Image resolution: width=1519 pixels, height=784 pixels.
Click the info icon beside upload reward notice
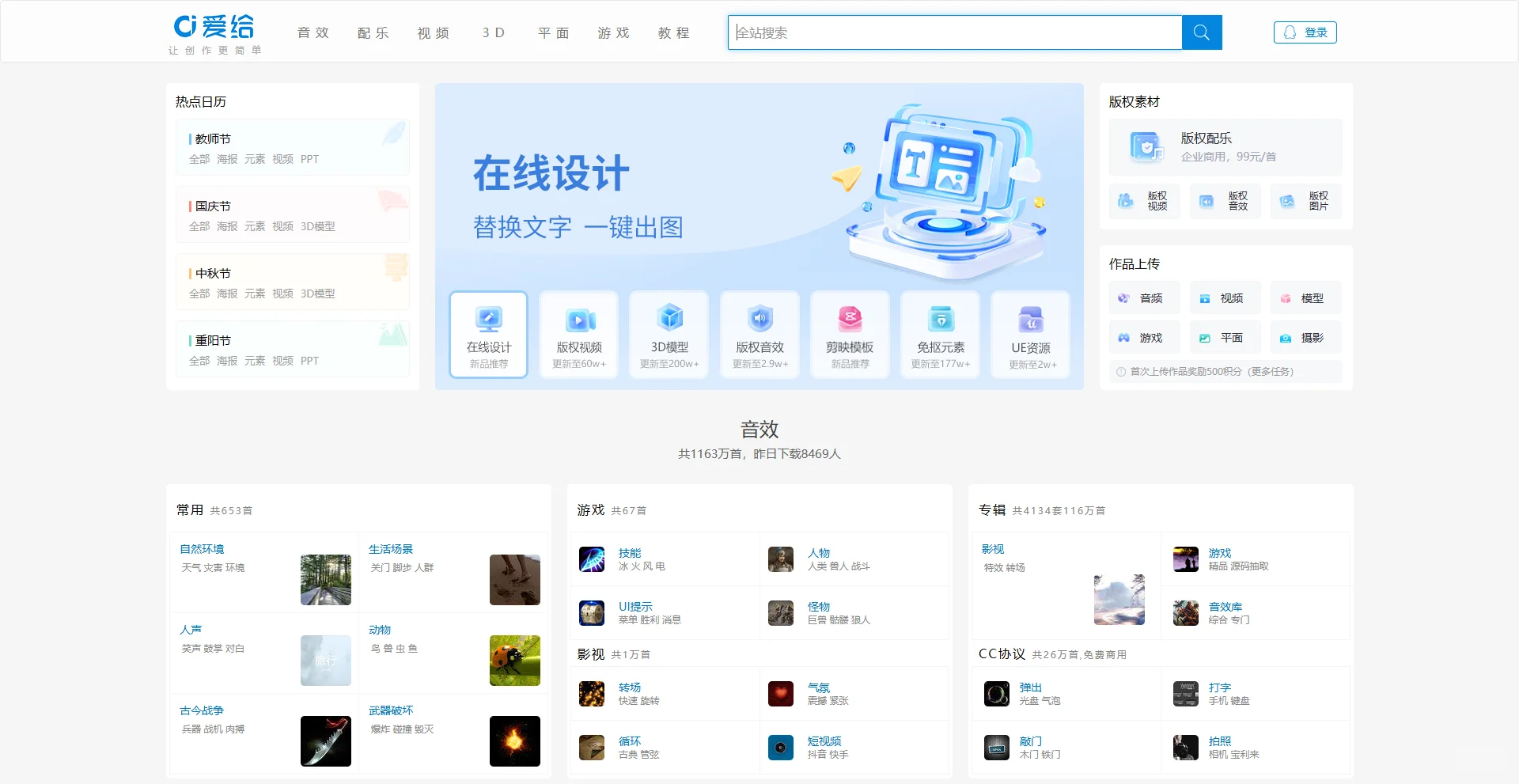[x=1119, y=371]
